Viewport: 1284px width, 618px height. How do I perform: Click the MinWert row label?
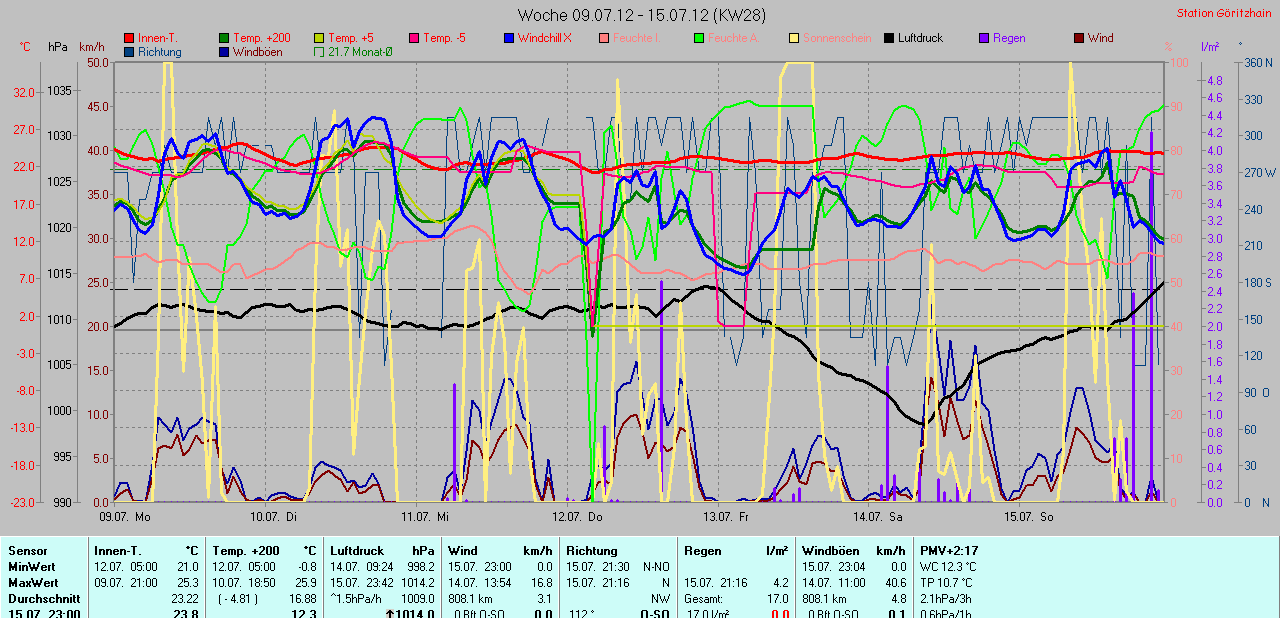[32, 567]
